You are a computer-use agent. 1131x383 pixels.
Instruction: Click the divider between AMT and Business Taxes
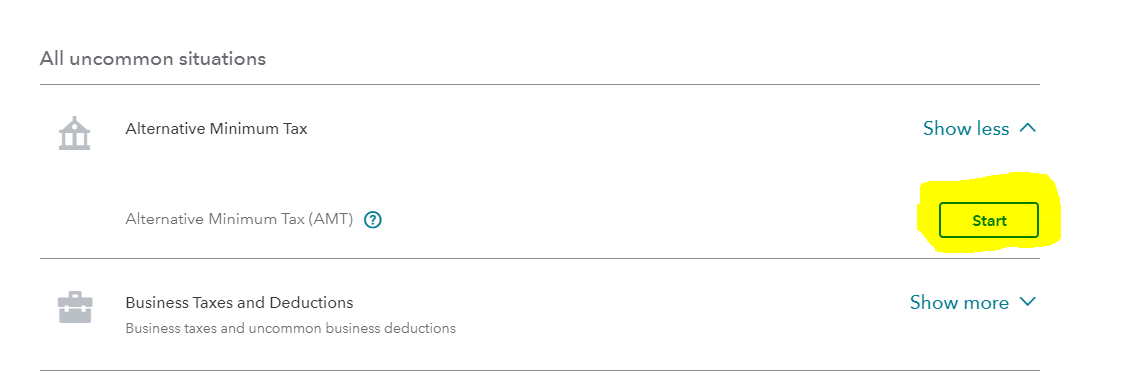tap(540, 258)
